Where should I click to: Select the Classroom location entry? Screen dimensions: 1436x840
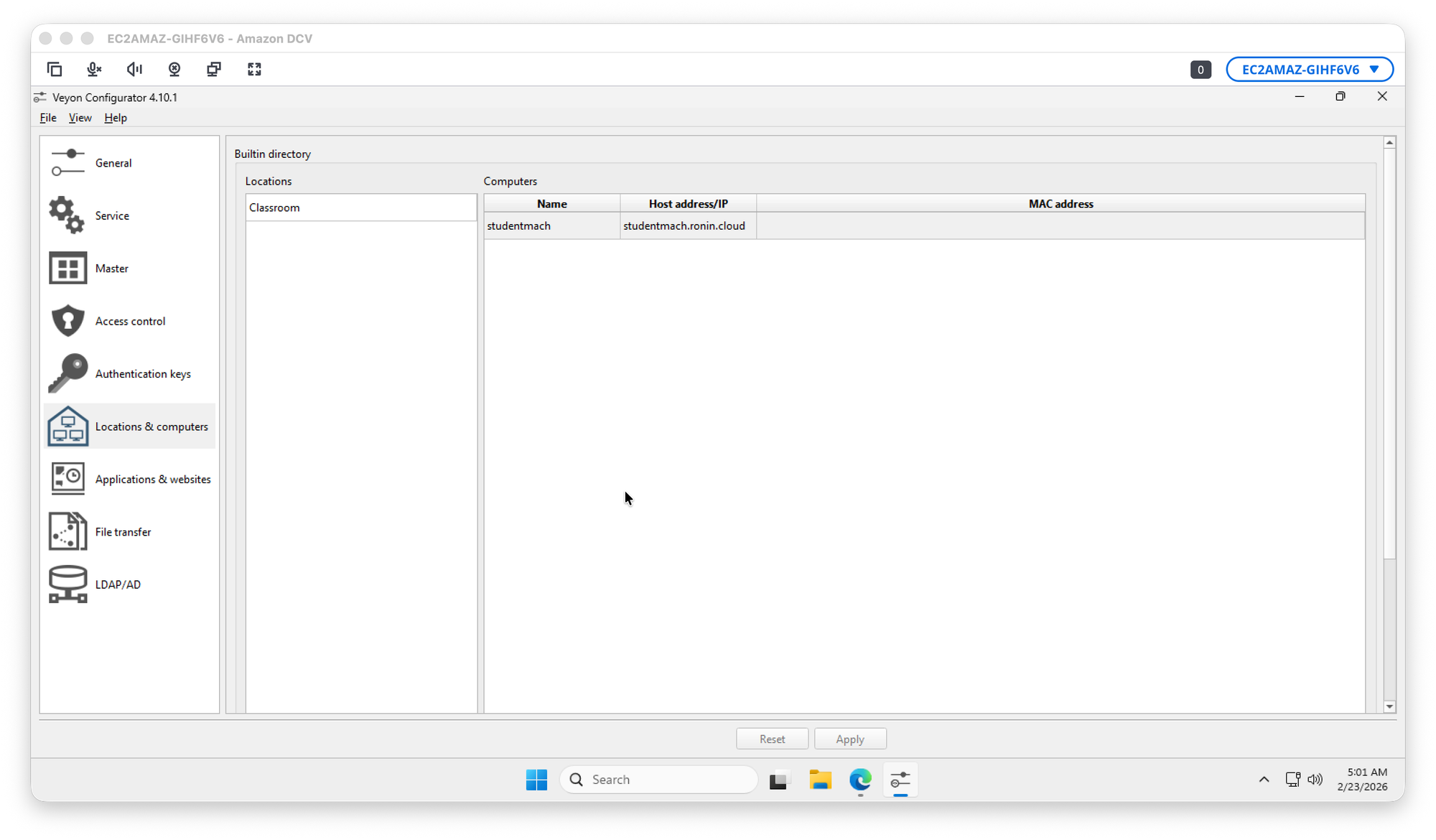274,207
